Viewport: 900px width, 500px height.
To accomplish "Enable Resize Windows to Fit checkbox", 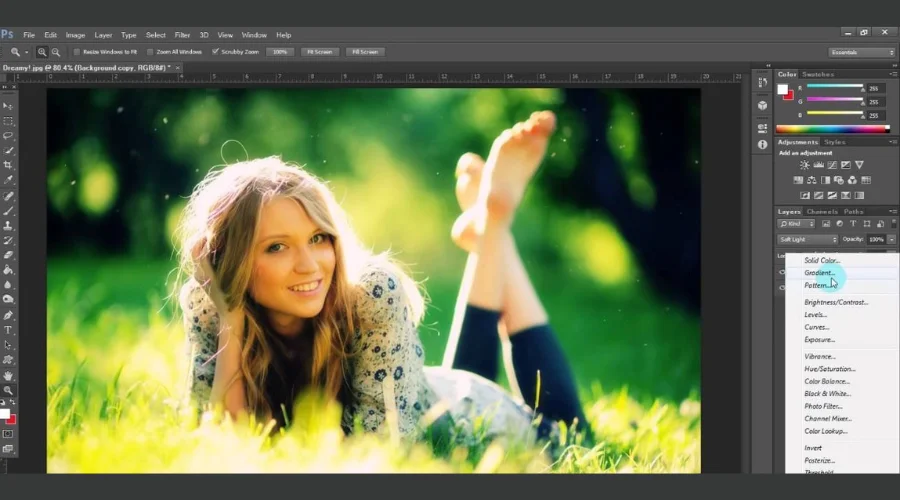I will pyautogui.click(x=76, y=52).
